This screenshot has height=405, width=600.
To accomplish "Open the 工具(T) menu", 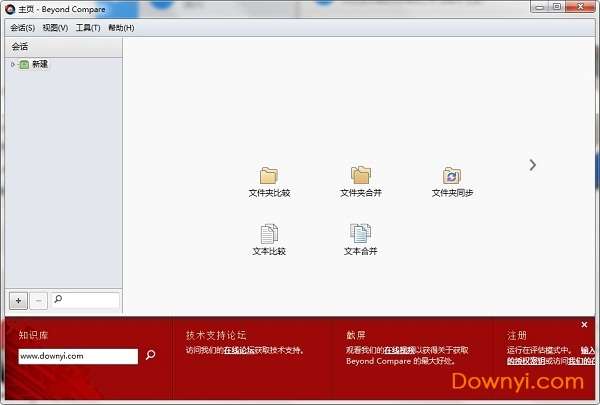I will click(88, 28).
